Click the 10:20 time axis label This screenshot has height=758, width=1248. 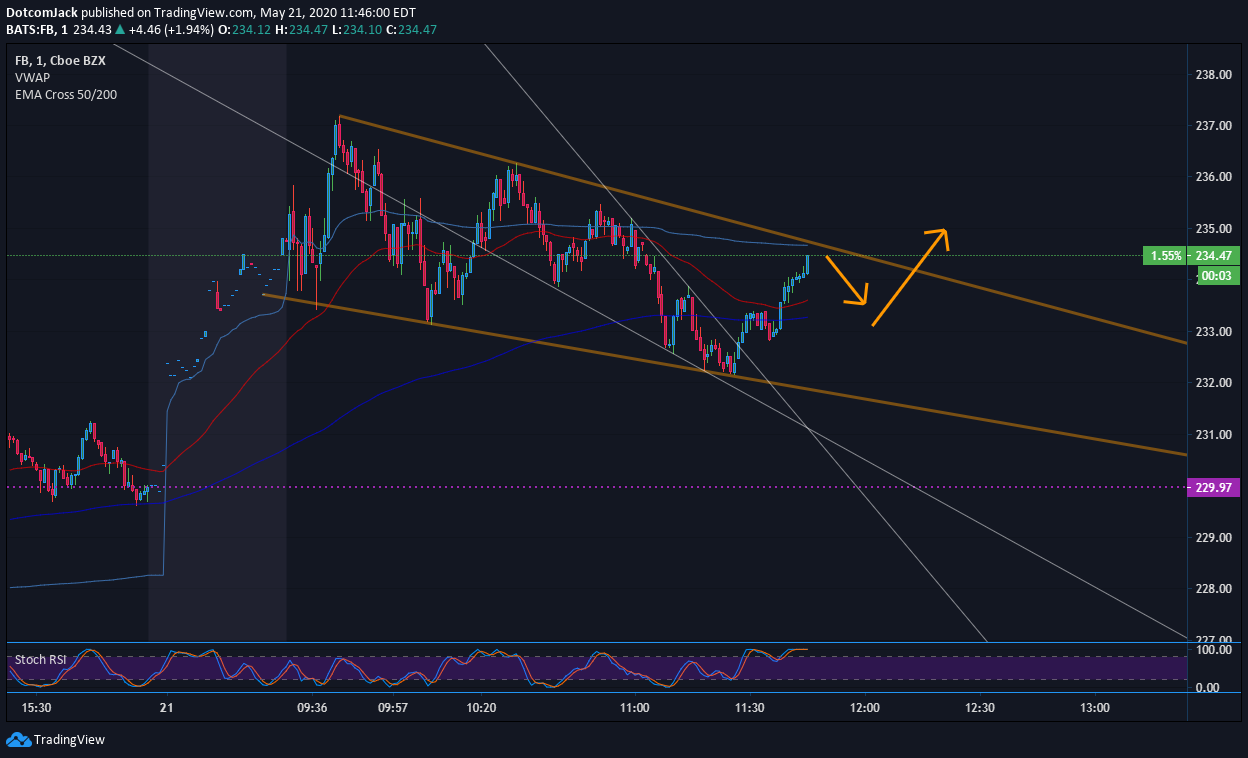coord(481,708)
